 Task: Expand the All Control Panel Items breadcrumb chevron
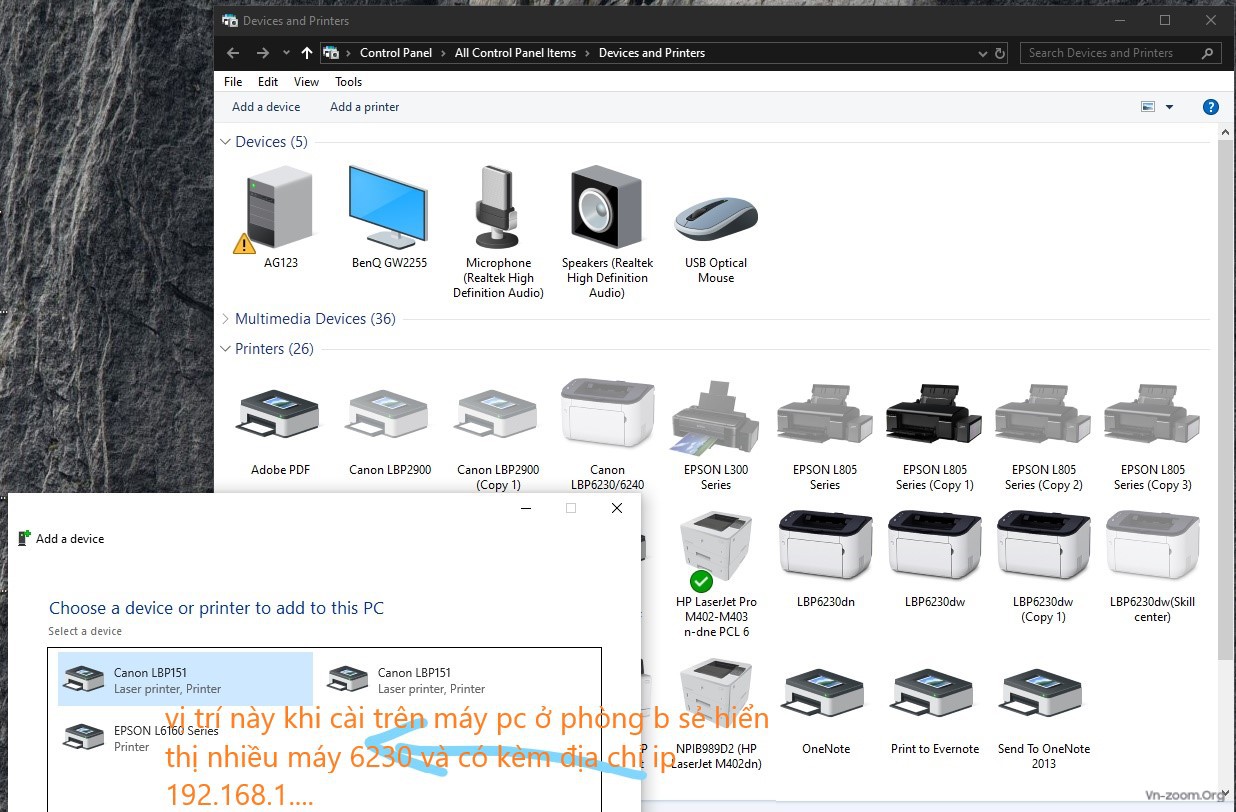click(587, 53)
